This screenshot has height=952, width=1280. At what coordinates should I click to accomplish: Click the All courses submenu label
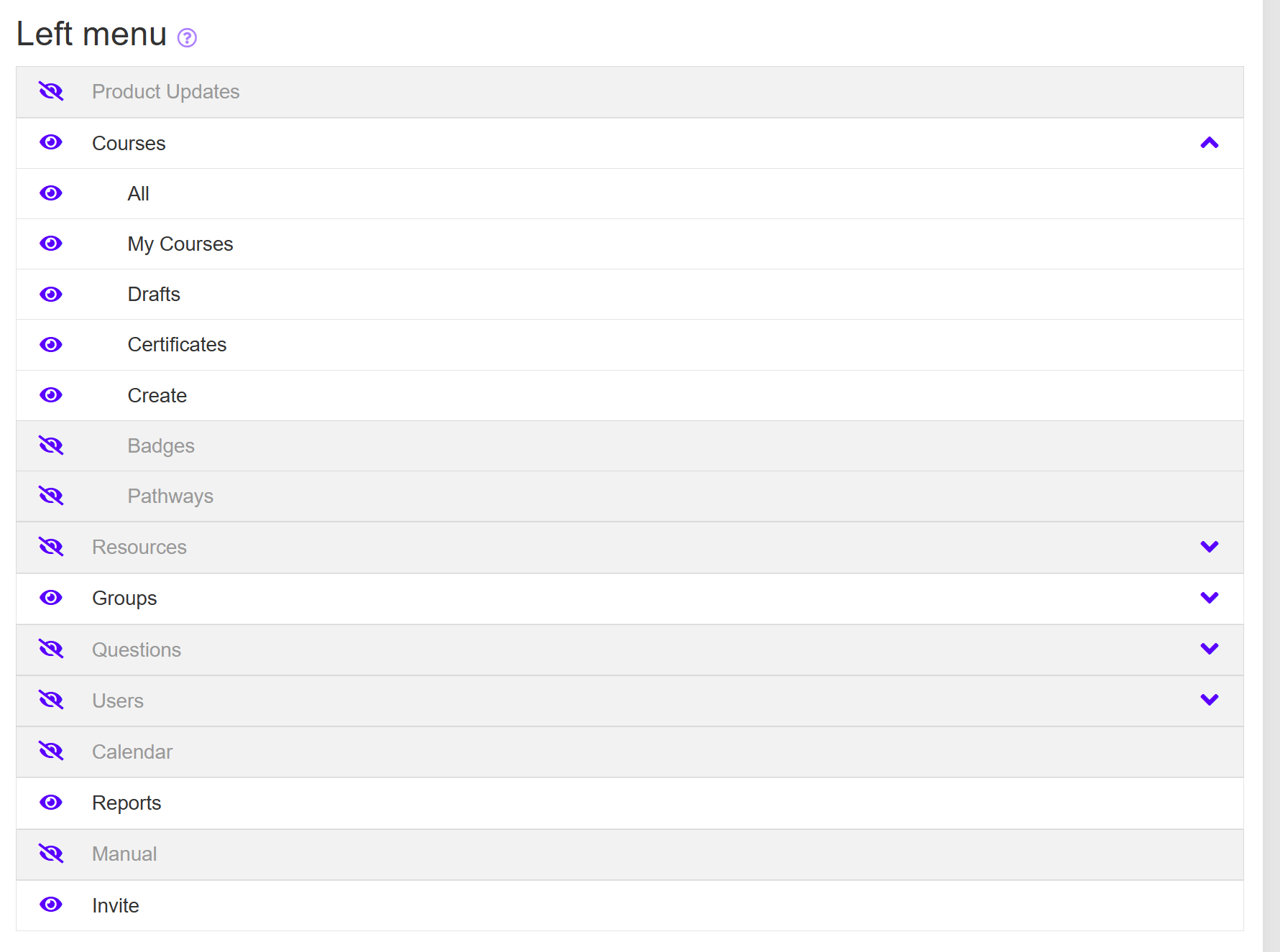point(138,194)
